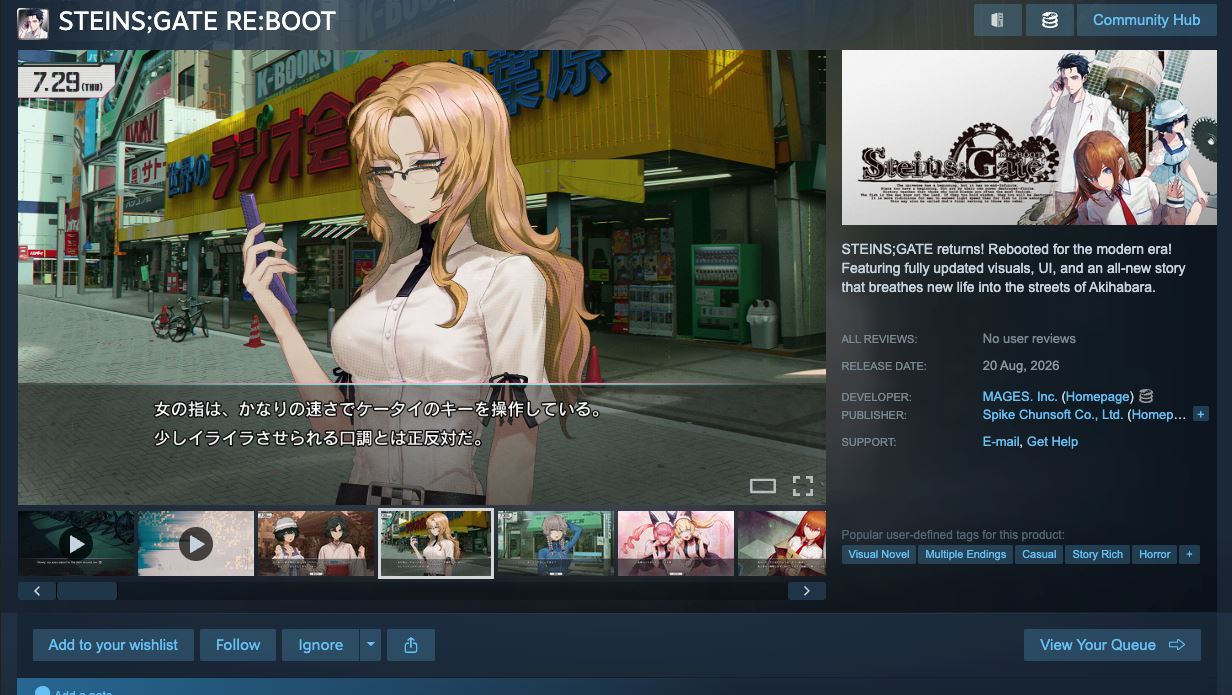Click the thumbnail strip scrollbar handle
The image size is (1232, 695).
pos(87,591)
